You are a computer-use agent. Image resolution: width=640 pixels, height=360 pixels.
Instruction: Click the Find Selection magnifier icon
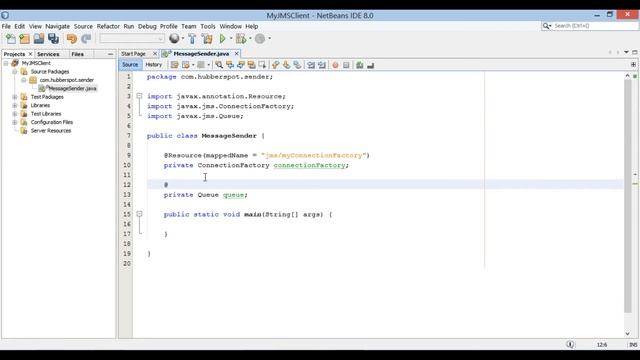pos(219,65)
